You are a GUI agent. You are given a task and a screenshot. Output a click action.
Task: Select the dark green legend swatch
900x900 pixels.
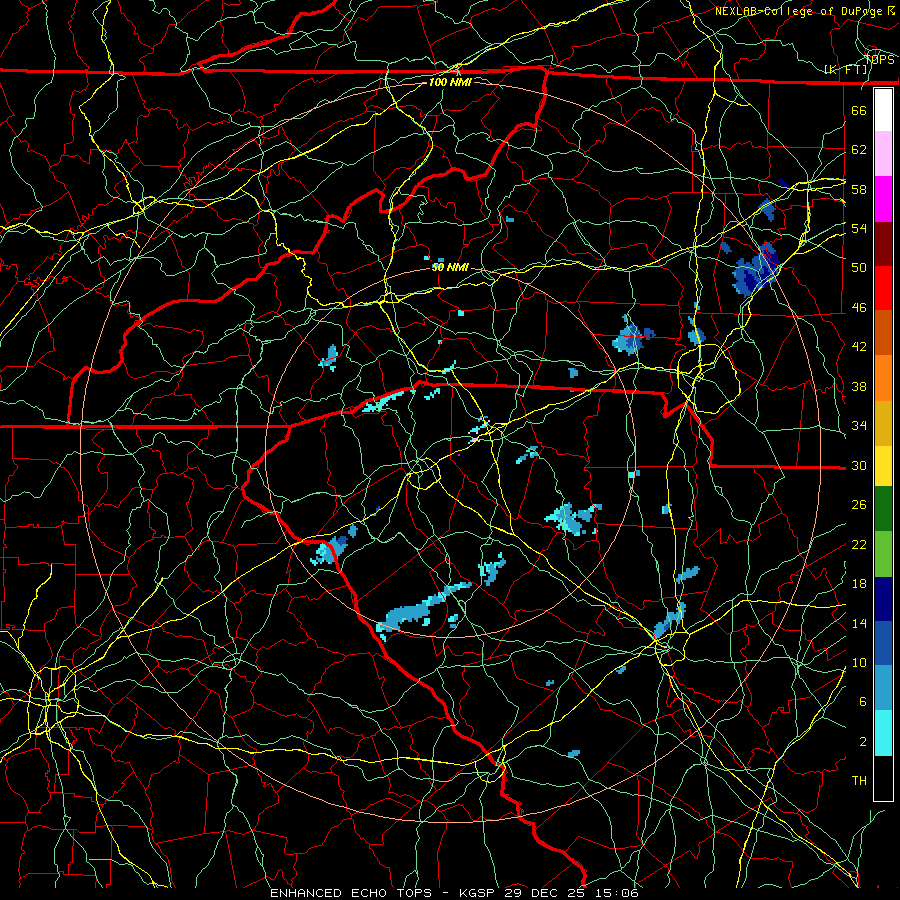(883, 509)
